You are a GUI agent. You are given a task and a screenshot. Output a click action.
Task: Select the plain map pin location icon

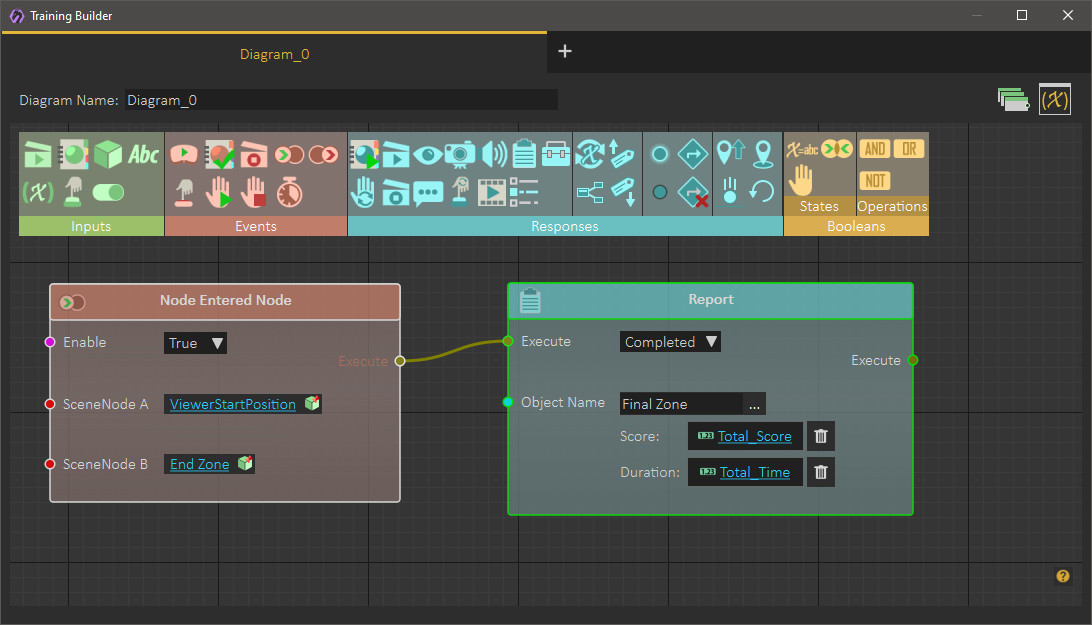click(x=763, y=154)
